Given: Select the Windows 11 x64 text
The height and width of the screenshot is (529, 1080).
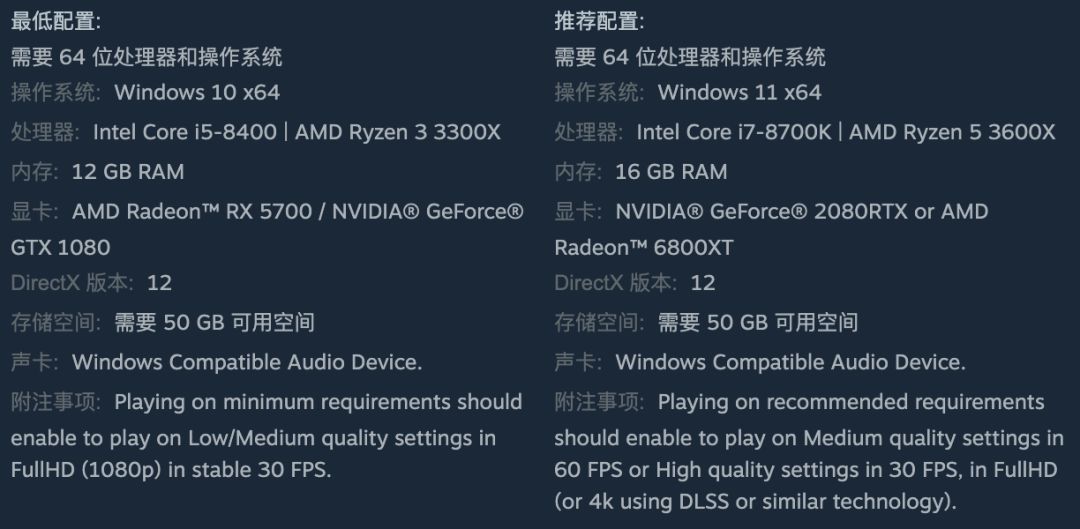Looking at the screenshot, I should (x=739, y=93).
